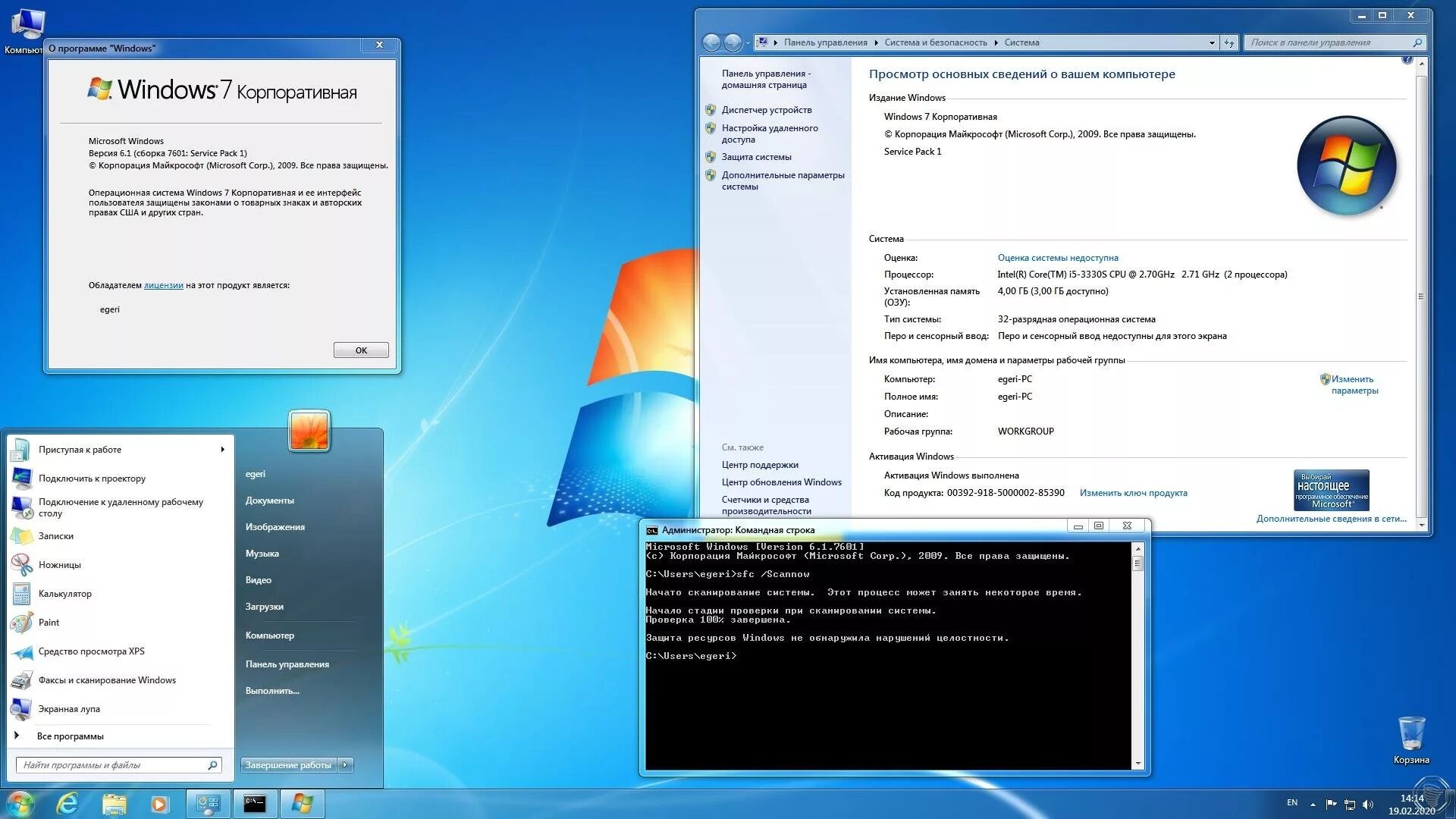Open Windows Explorer folder icon on taskbar
This screenshot has width=1456, height=819.
(x=114, y=803)
